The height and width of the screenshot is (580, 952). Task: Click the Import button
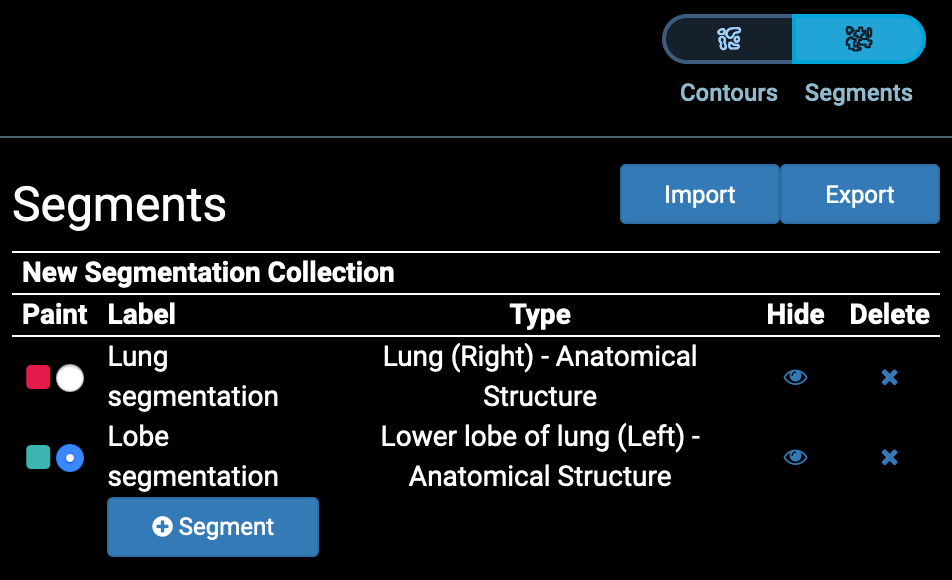(699, 194)
